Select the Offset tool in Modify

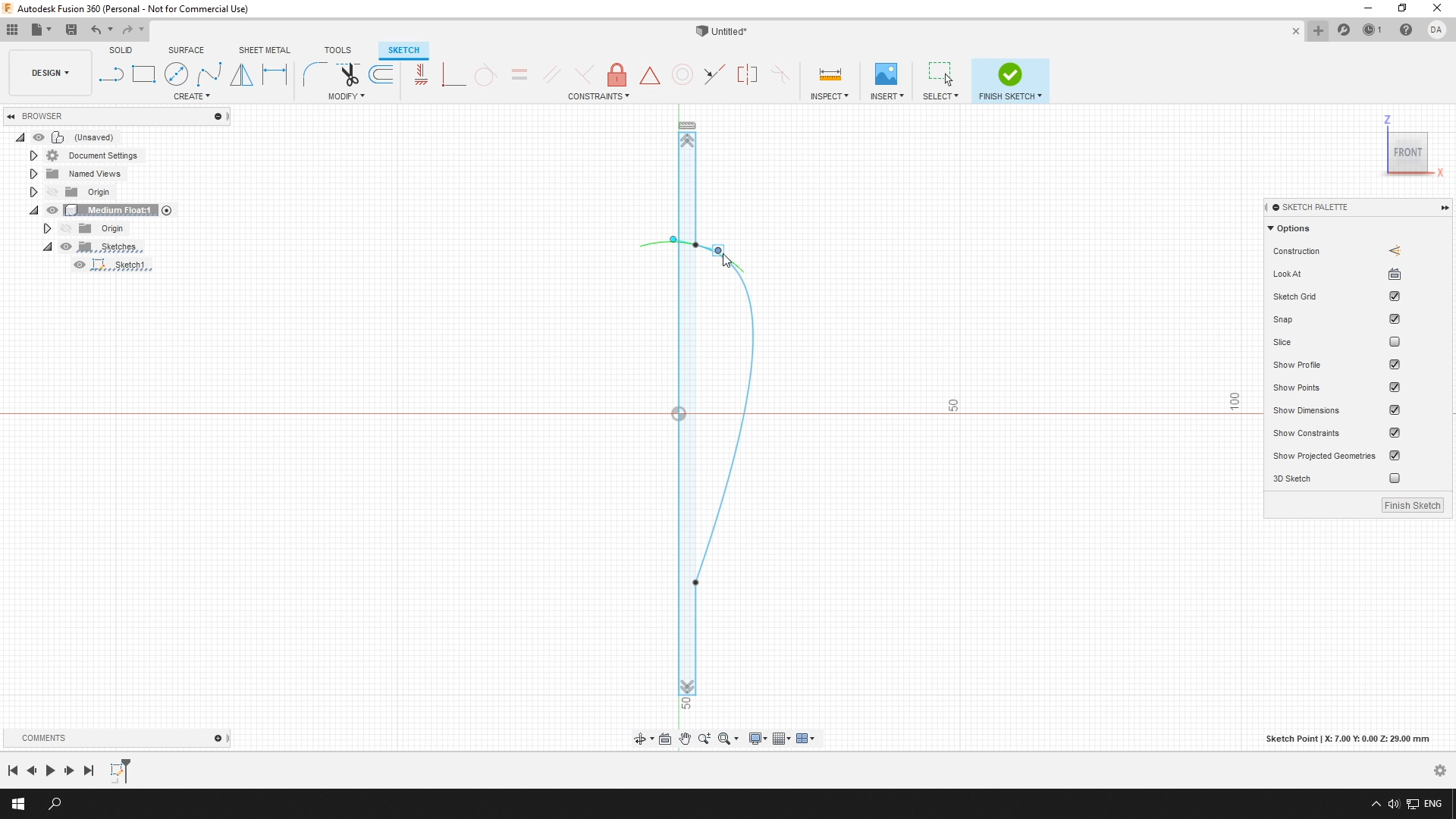382,74
